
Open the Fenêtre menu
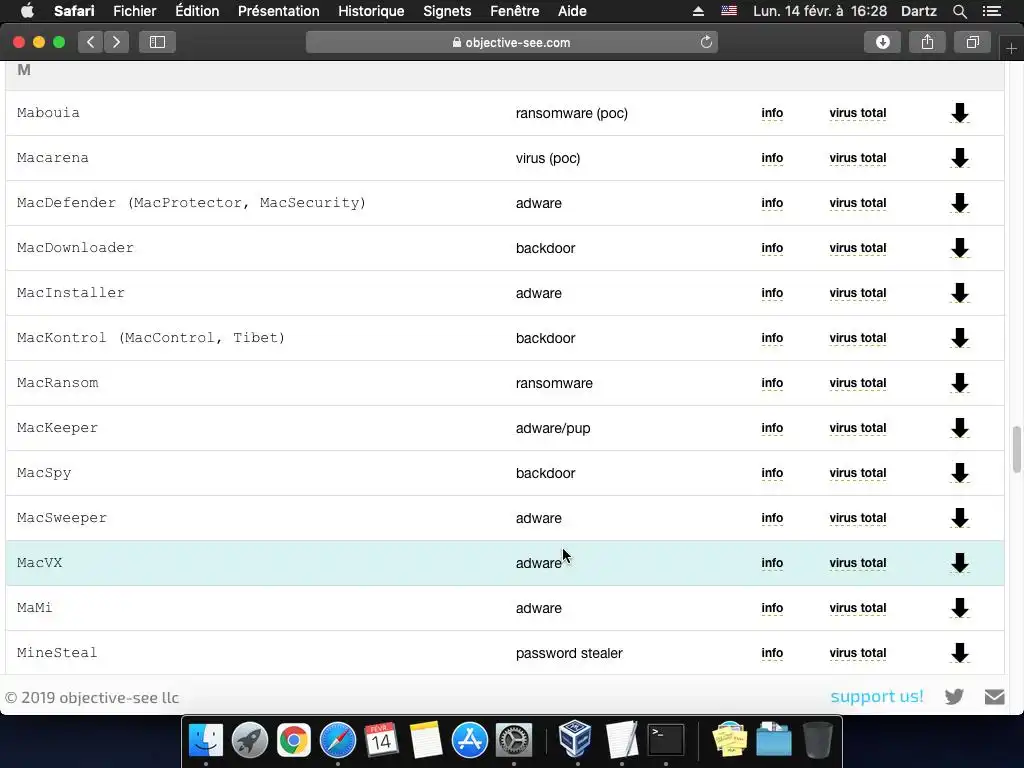pyautogui.click(x=515, y=11)
